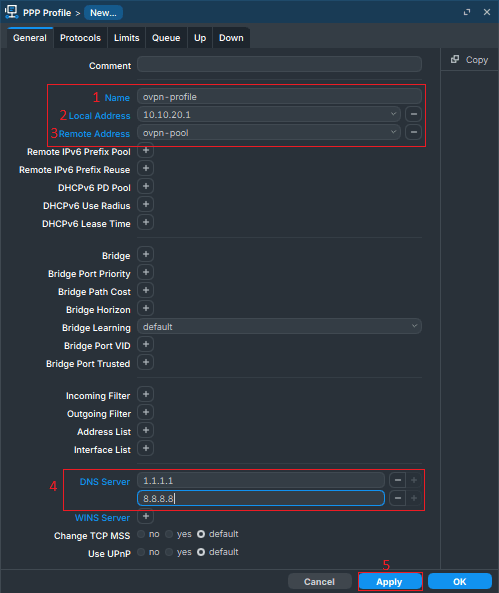Viewport: 499px width, 593px height.
Task: Add a Bridge Port Trusted value
Action: tap(146, 363)
